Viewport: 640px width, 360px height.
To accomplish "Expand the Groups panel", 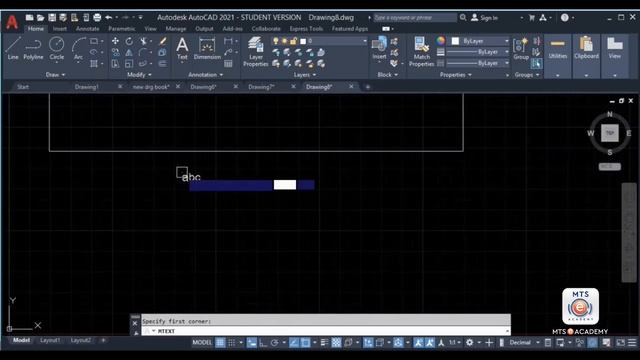I will [527, 75].
